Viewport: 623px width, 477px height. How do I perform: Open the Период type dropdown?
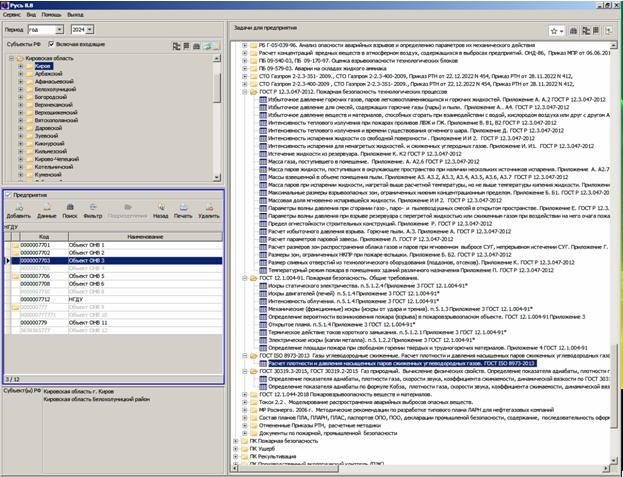pyautogui.click(x=59, y=30)
